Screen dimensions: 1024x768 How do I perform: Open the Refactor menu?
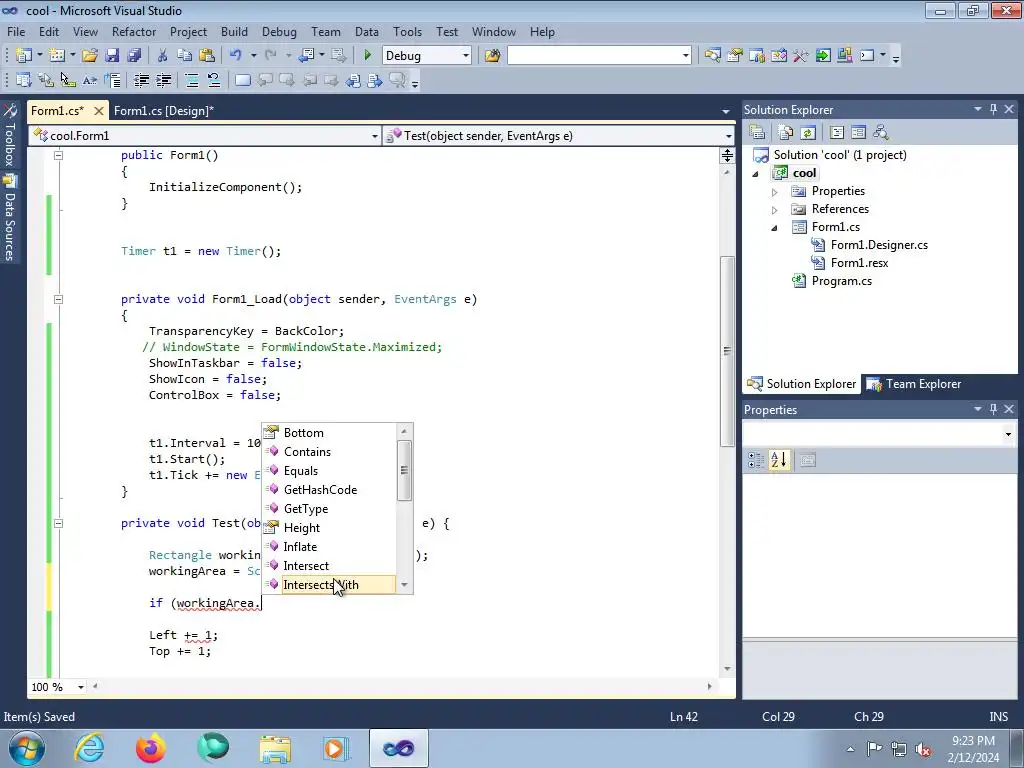(x=134, y=31)
